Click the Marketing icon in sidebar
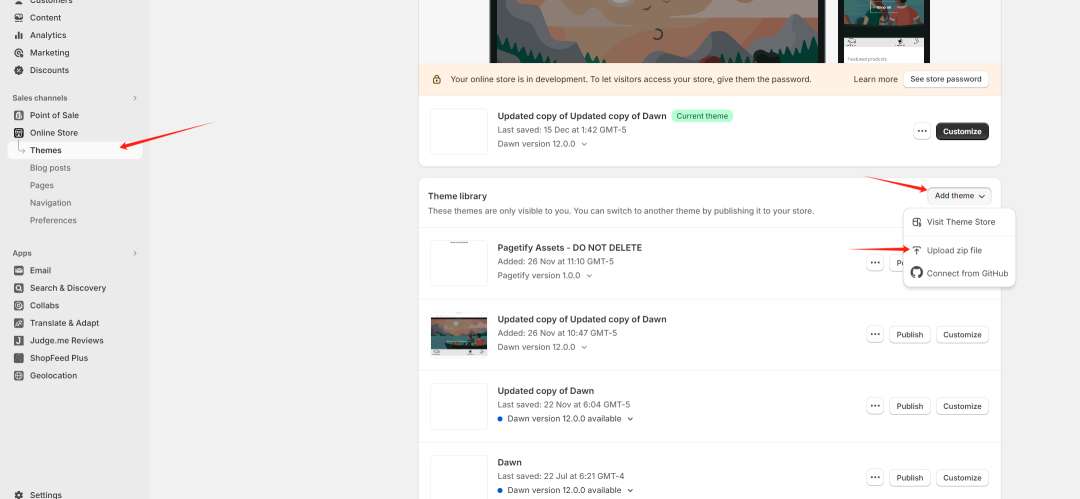The height and width of the screenshot is (499, 1080). coord(18,53)
